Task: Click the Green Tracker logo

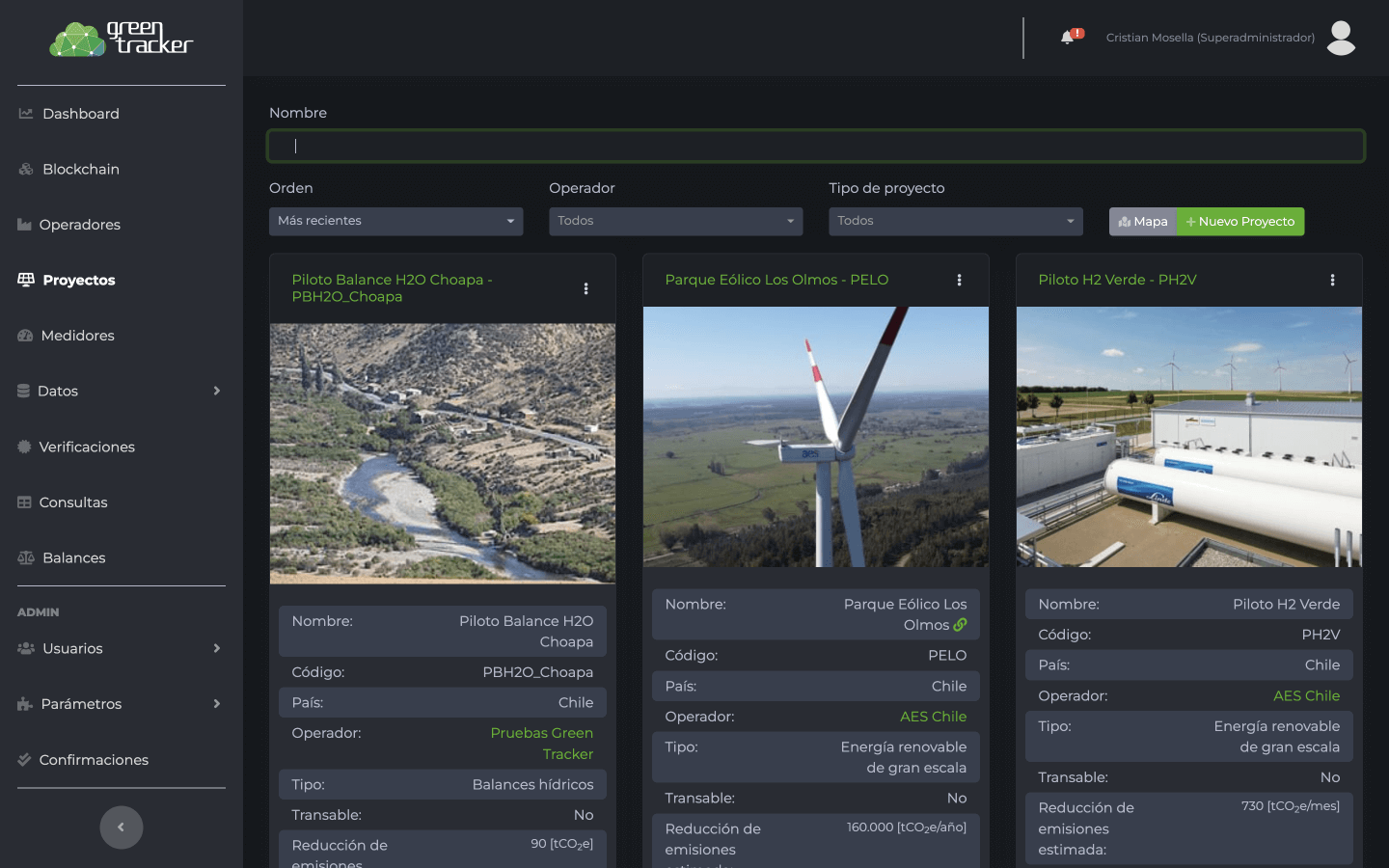Action: click(122, 39)
